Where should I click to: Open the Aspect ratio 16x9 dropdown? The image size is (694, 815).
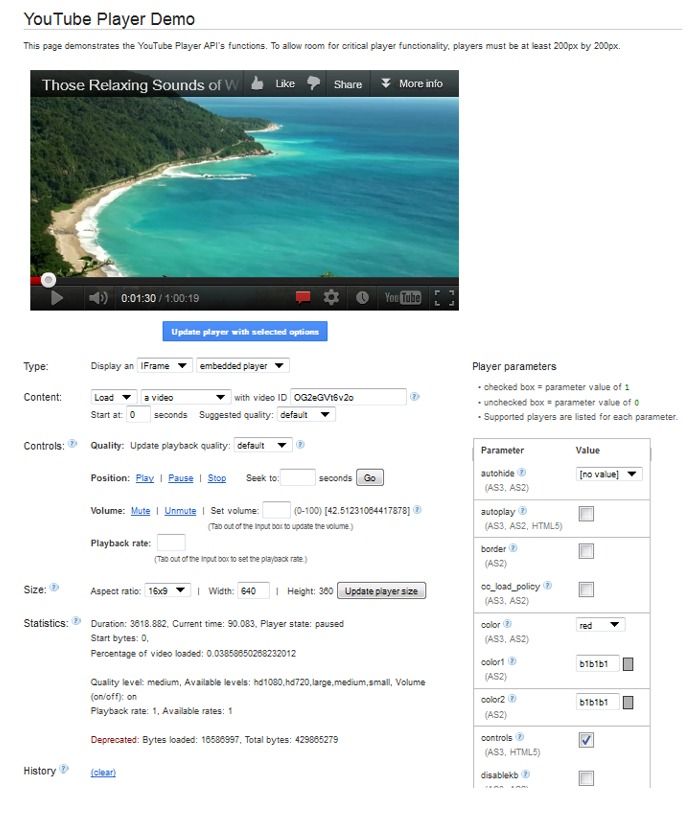coord(167,591)
